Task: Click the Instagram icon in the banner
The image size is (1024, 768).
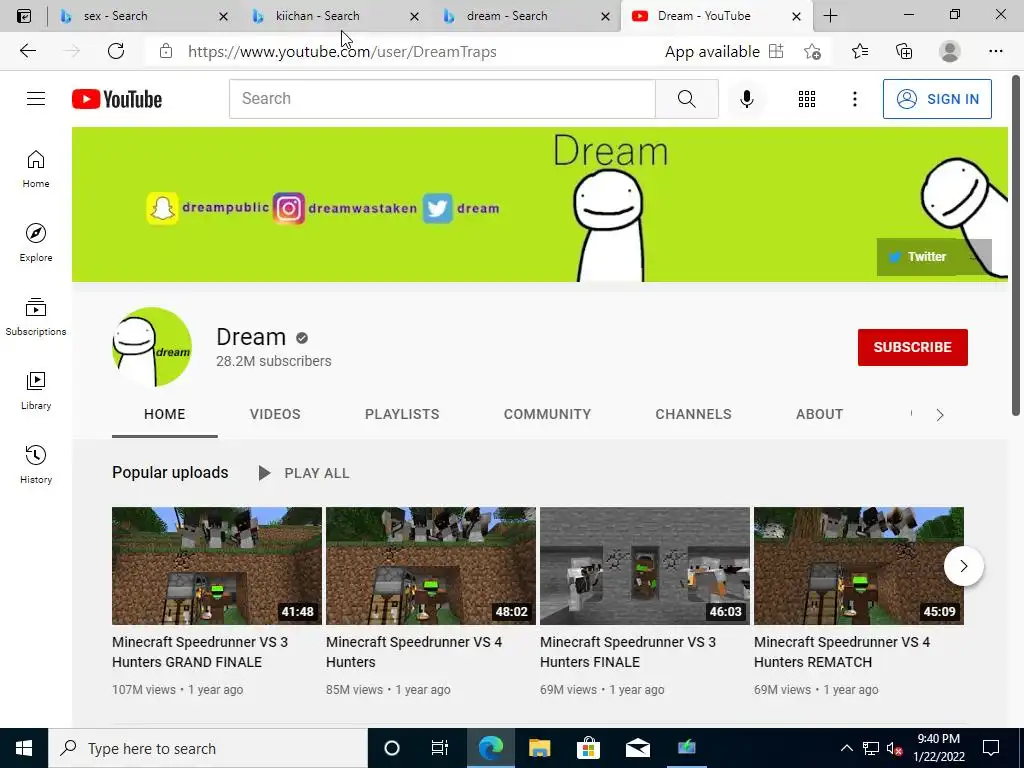Action: (x=289, y=208)
